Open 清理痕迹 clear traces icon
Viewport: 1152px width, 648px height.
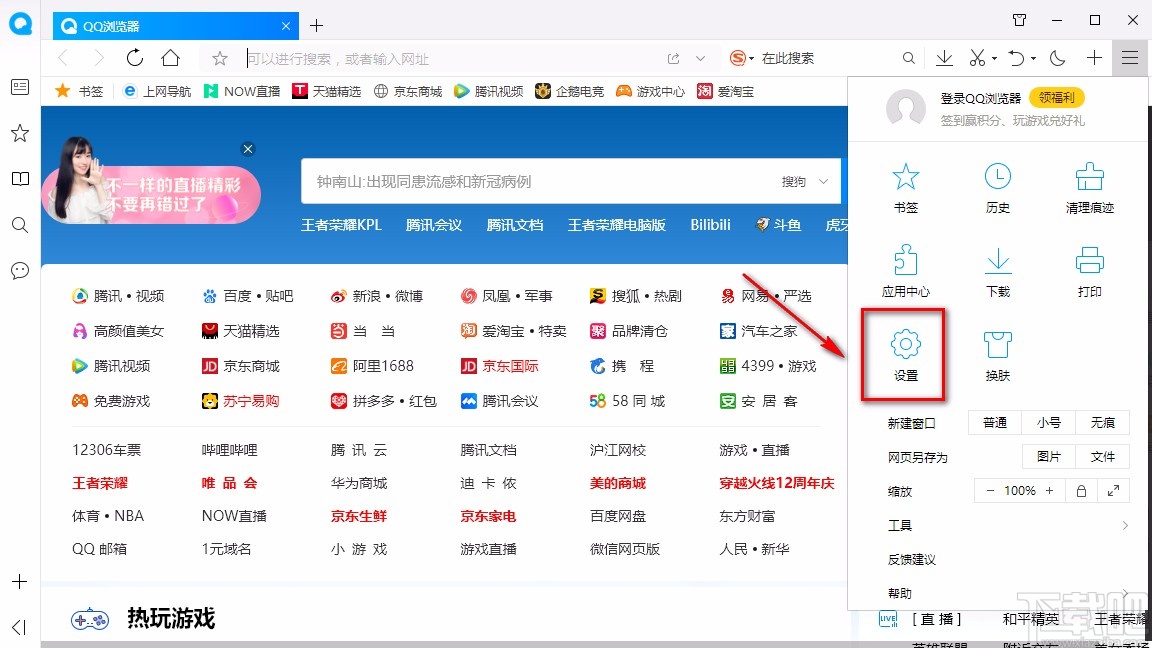(x=1090, y=188)
